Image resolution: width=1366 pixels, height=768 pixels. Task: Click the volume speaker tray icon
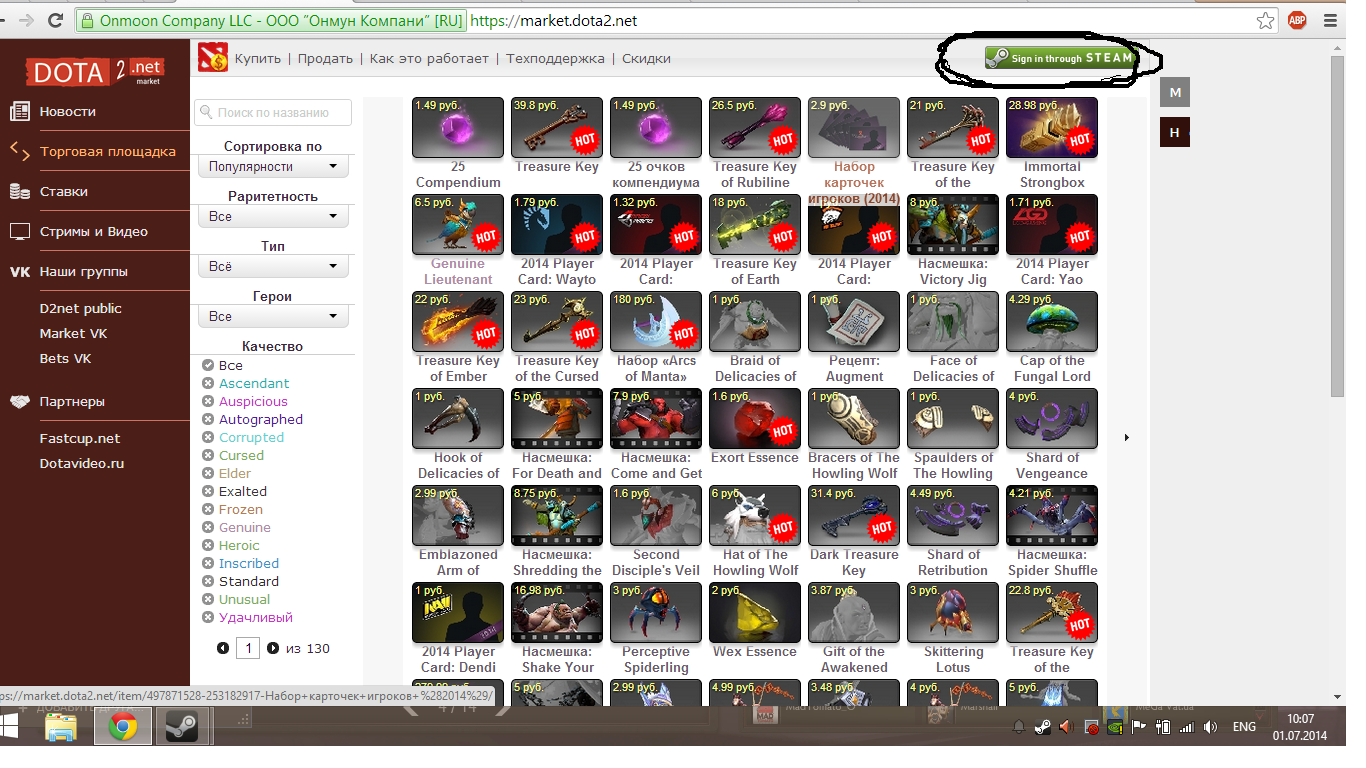1210,727
